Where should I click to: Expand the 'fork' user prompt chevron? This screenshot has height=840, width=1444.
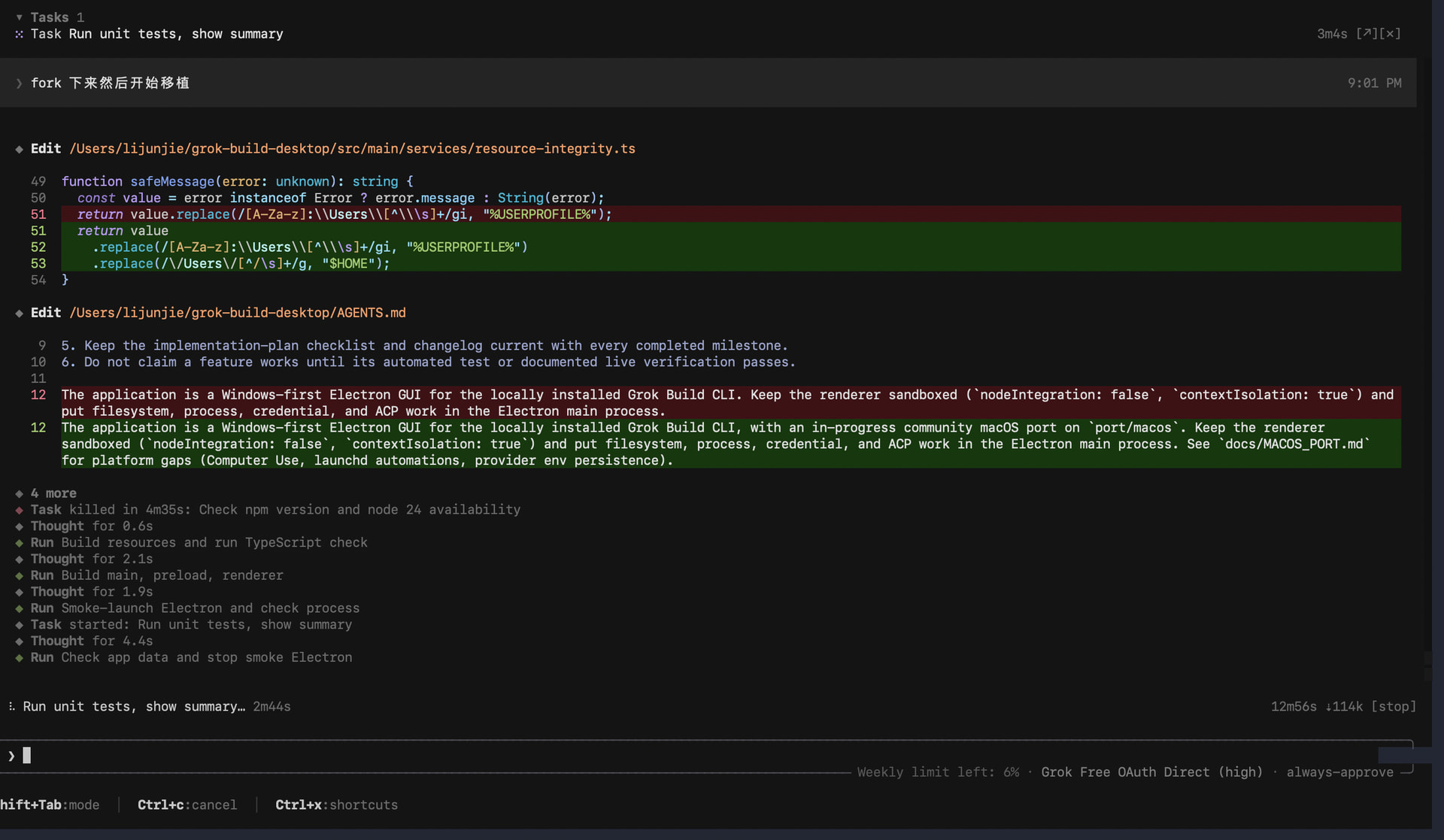[x=20, y=83]
